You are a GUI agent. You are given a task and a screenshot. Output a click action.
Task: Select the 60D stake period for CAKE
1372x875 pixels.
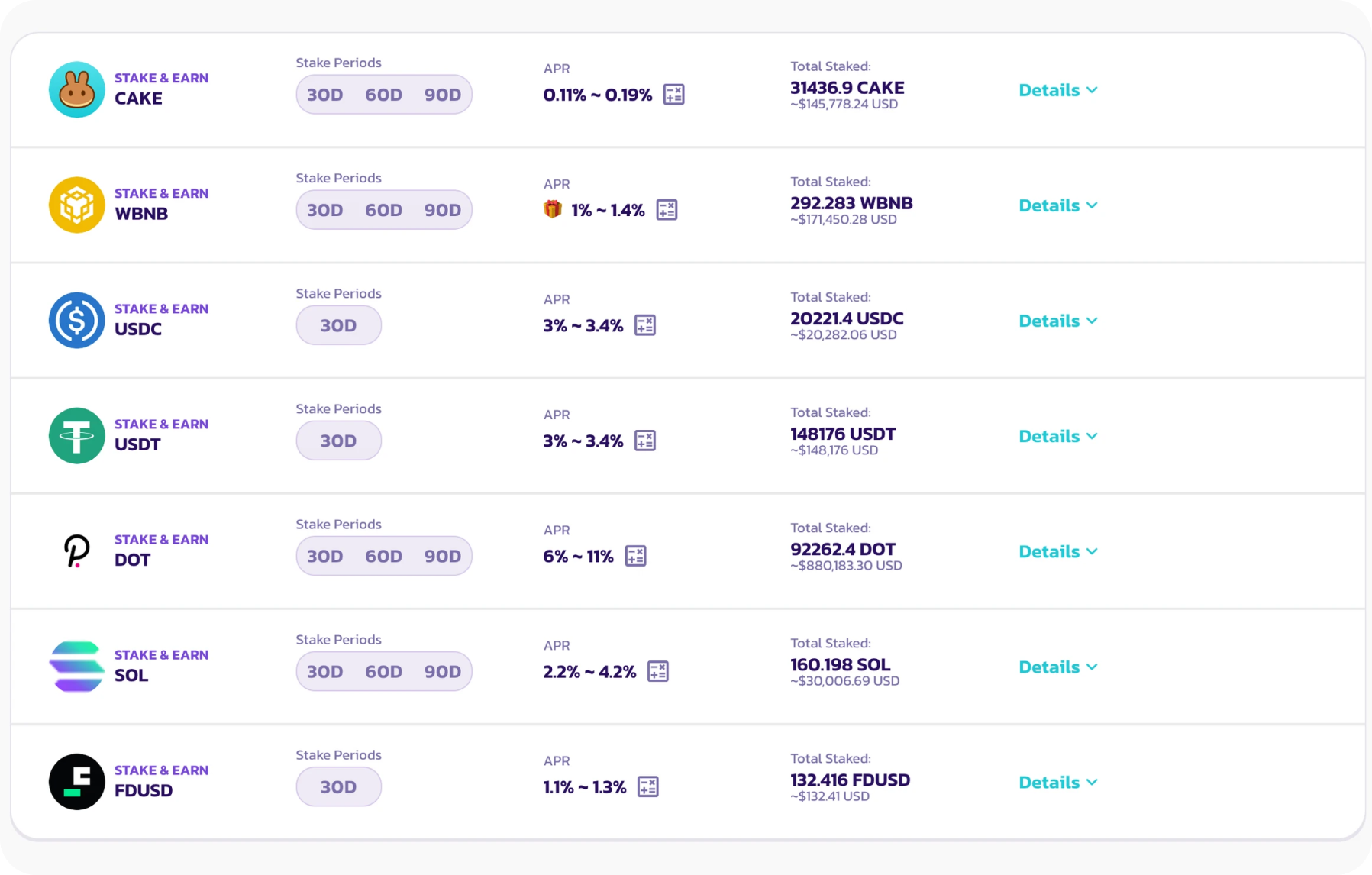tap(383, 95)
